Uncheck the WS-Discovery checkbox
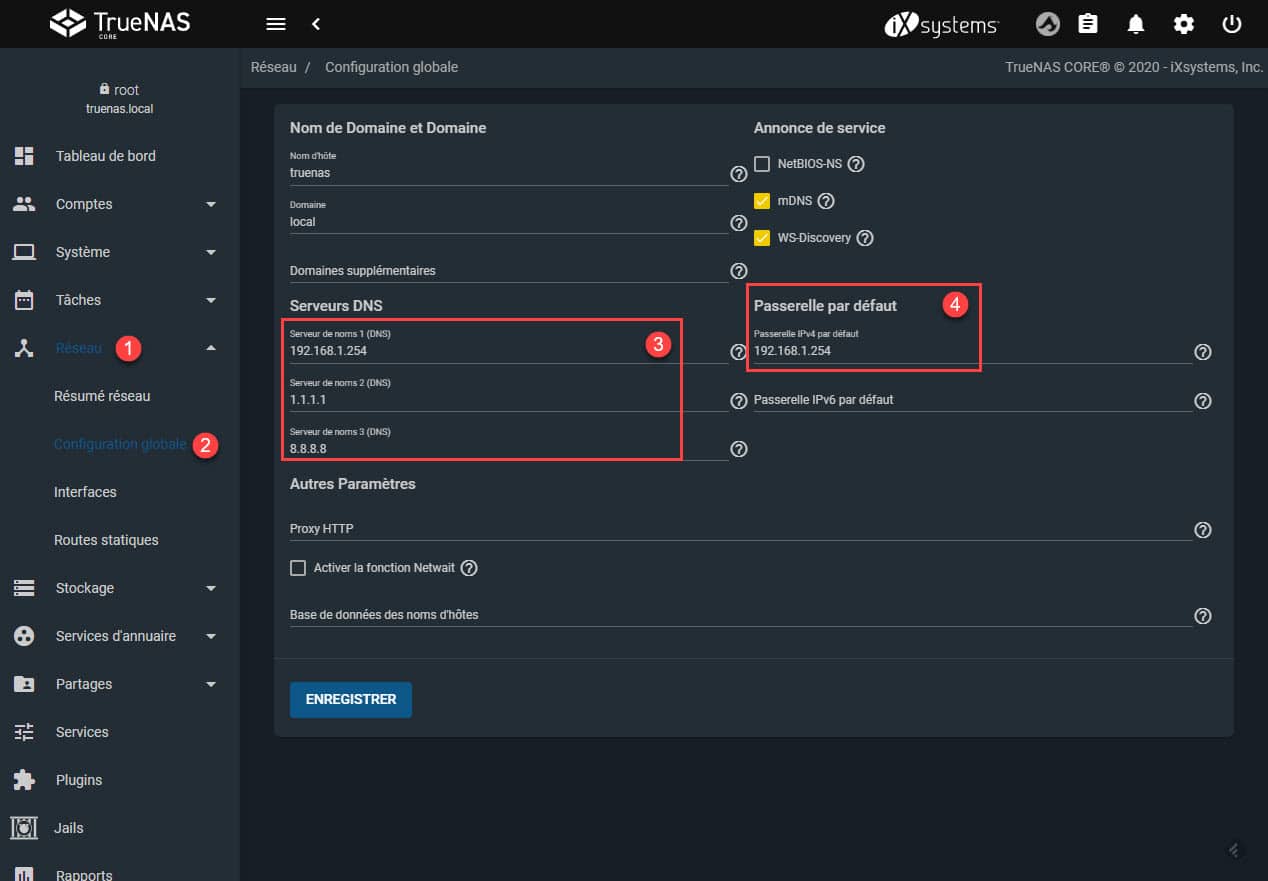 762,238
